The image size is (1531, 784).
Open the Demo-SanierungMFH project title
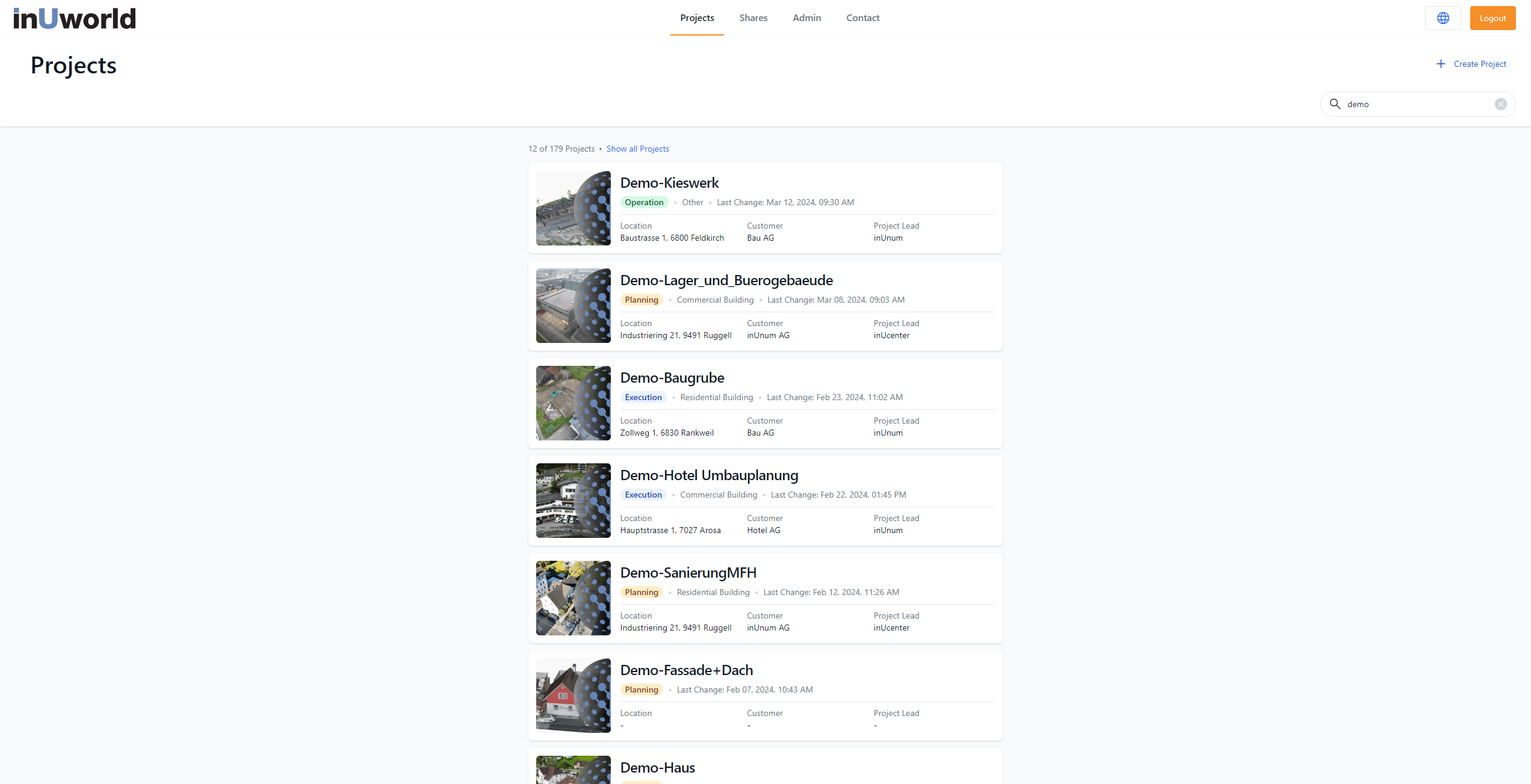(x=688, y=573)
